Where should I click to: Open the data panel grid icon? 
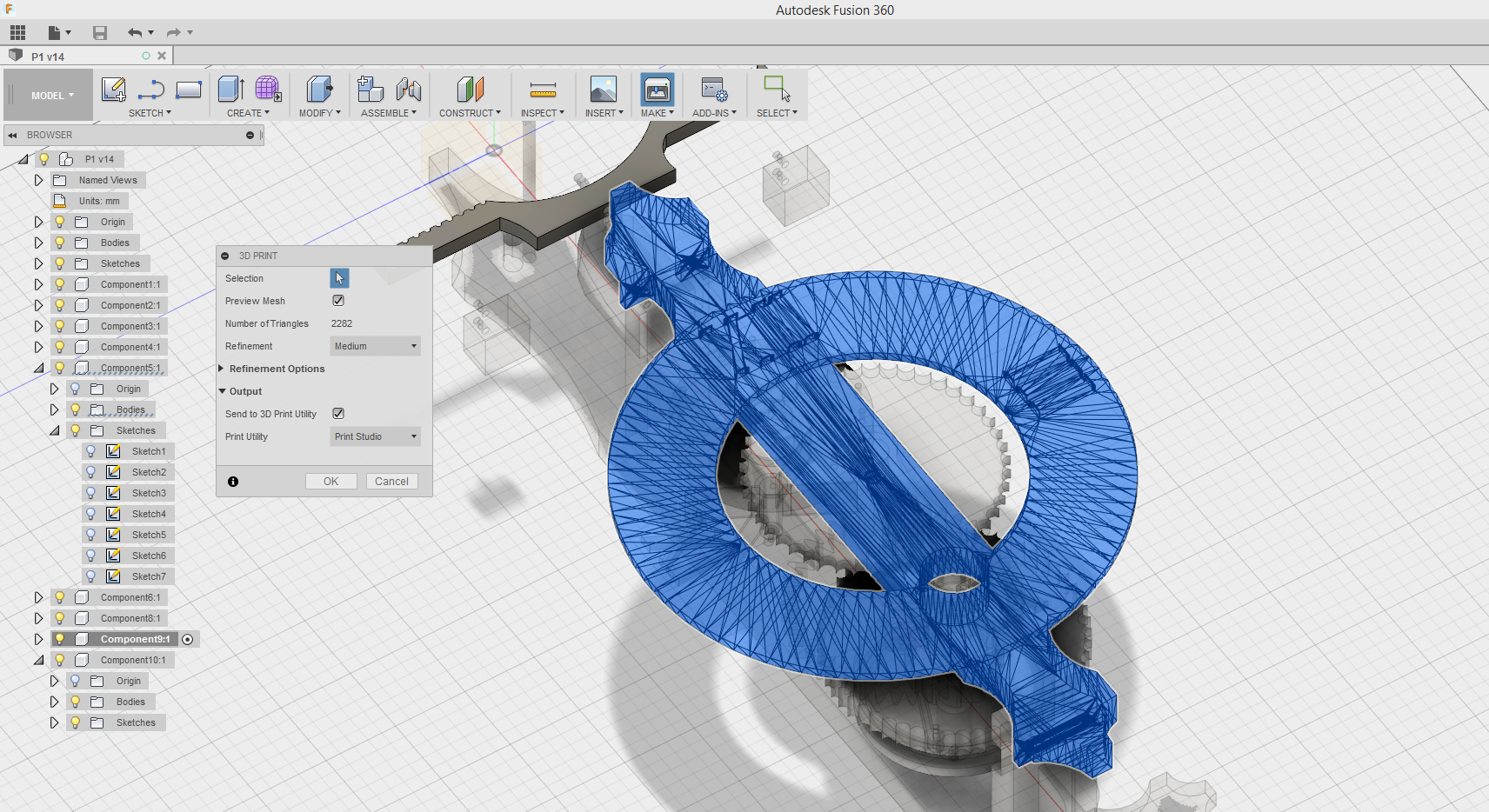(17, 33)
